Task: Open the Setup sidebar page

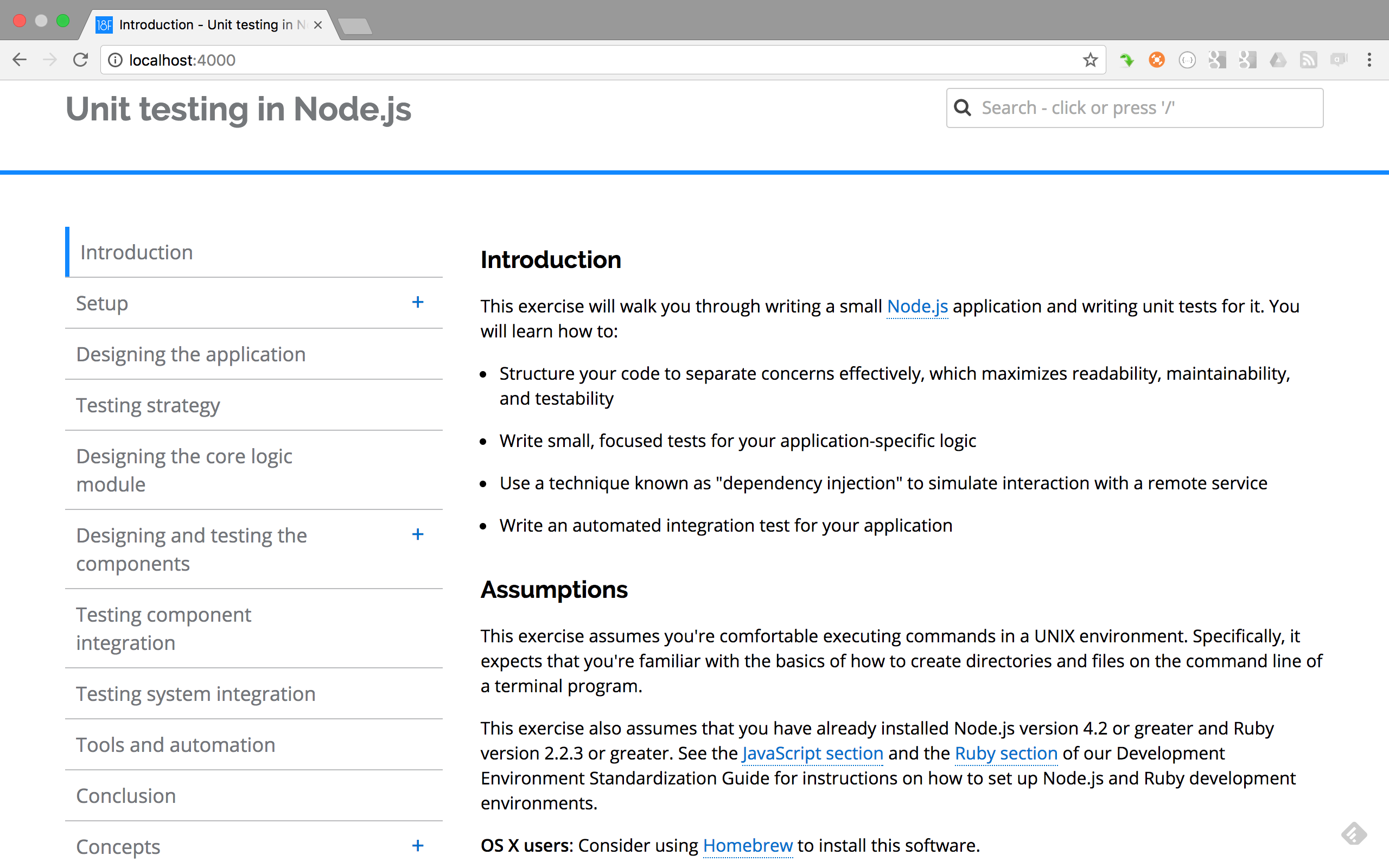Action: click(x=102, y=303)
